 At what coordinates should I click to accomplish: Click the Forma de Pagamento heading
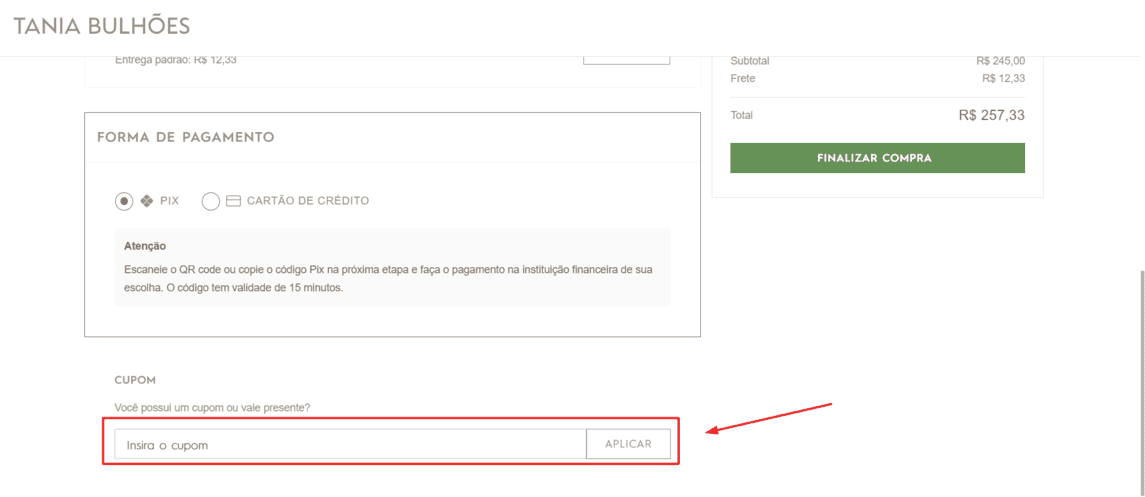point(185,137)
